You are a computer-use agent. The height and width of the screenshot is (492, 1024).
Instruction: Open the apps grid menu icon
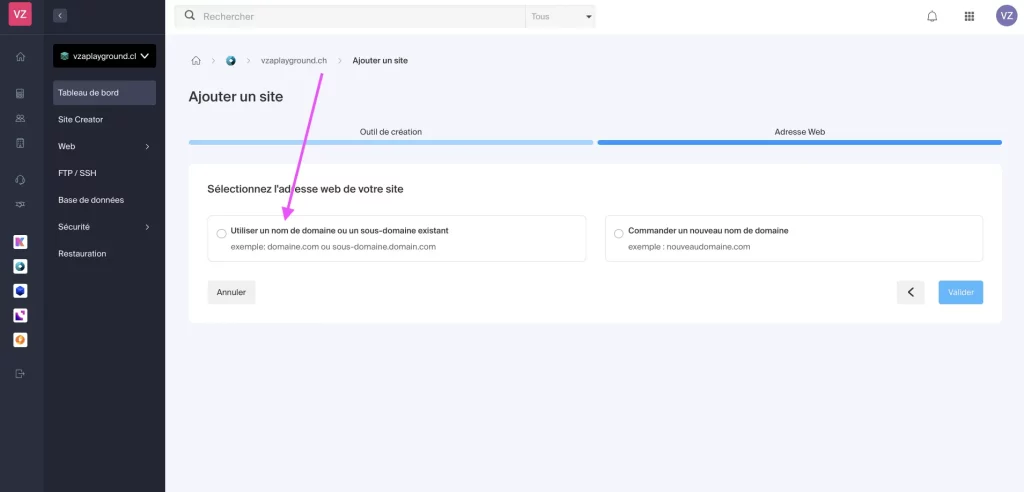click(x=969, y=16)
